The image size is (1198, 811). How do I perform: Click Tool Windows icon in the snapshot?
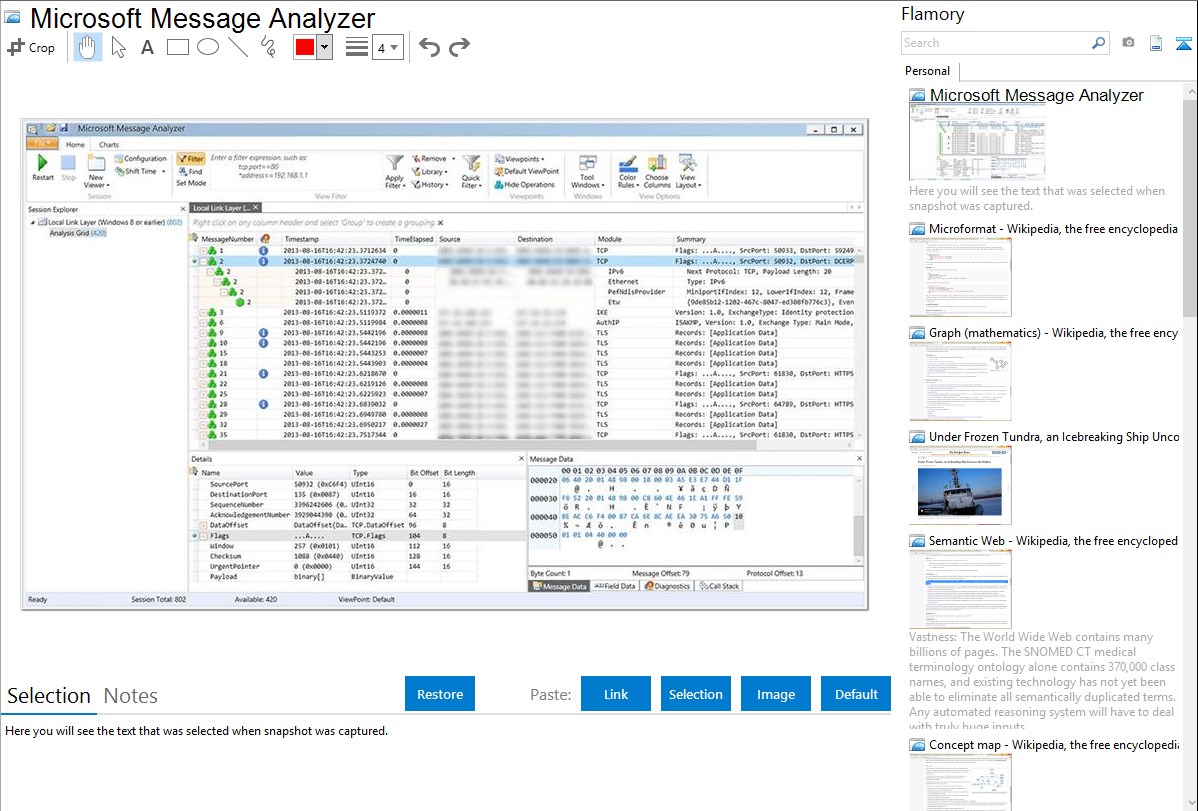[588, 164]
